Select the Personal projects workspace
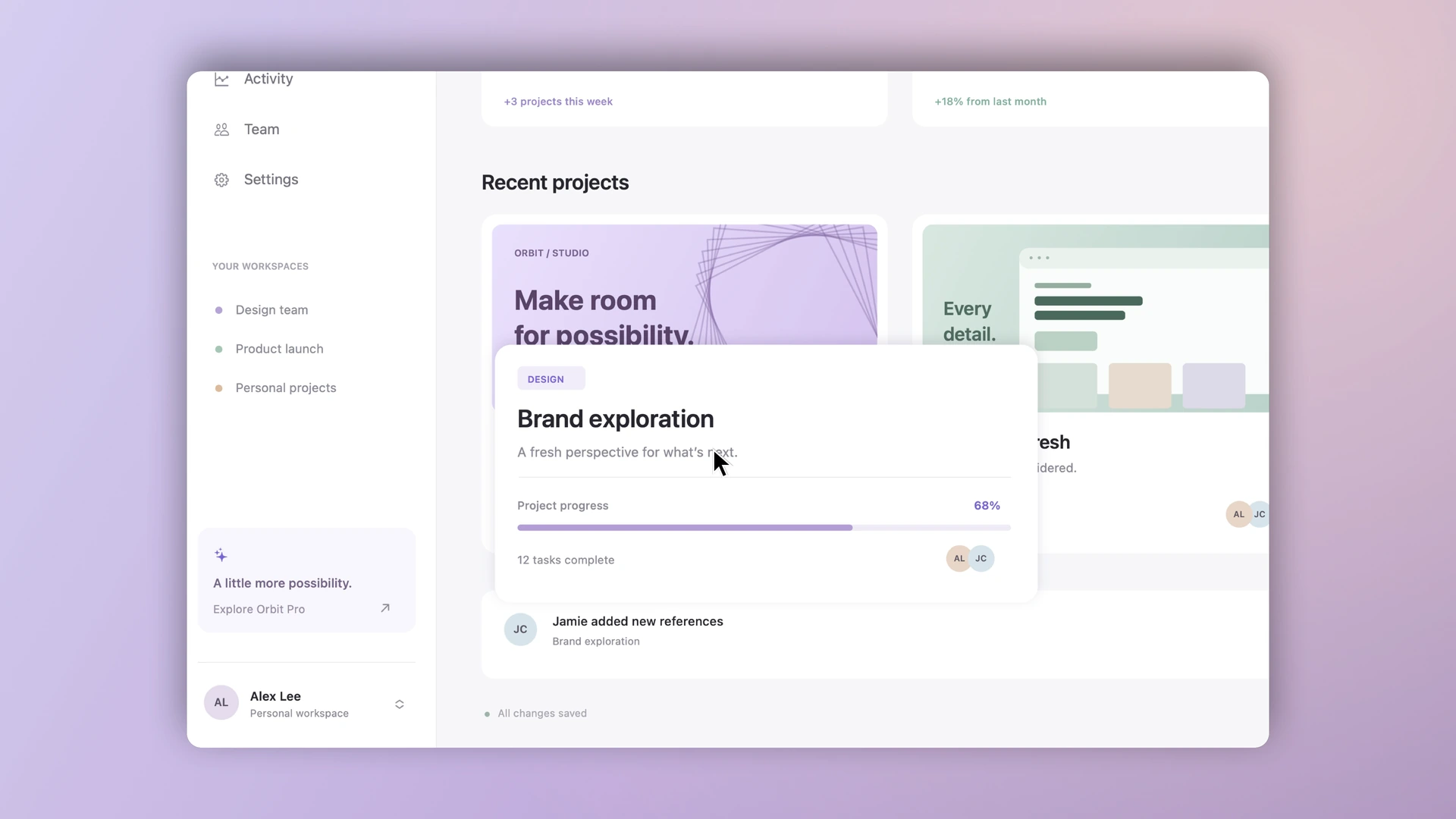 286,388
